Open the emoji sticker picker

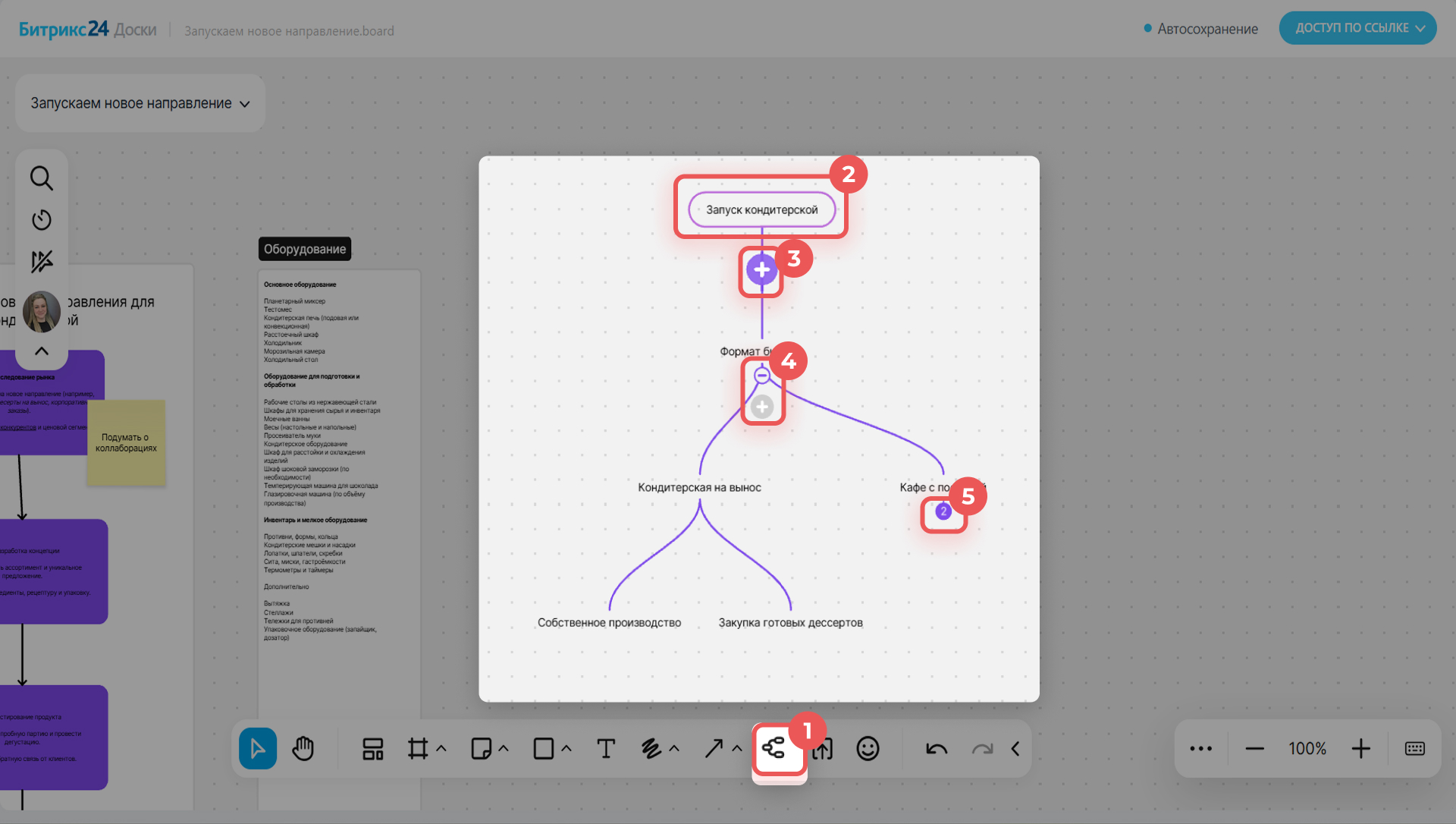[x=868, y=749]
